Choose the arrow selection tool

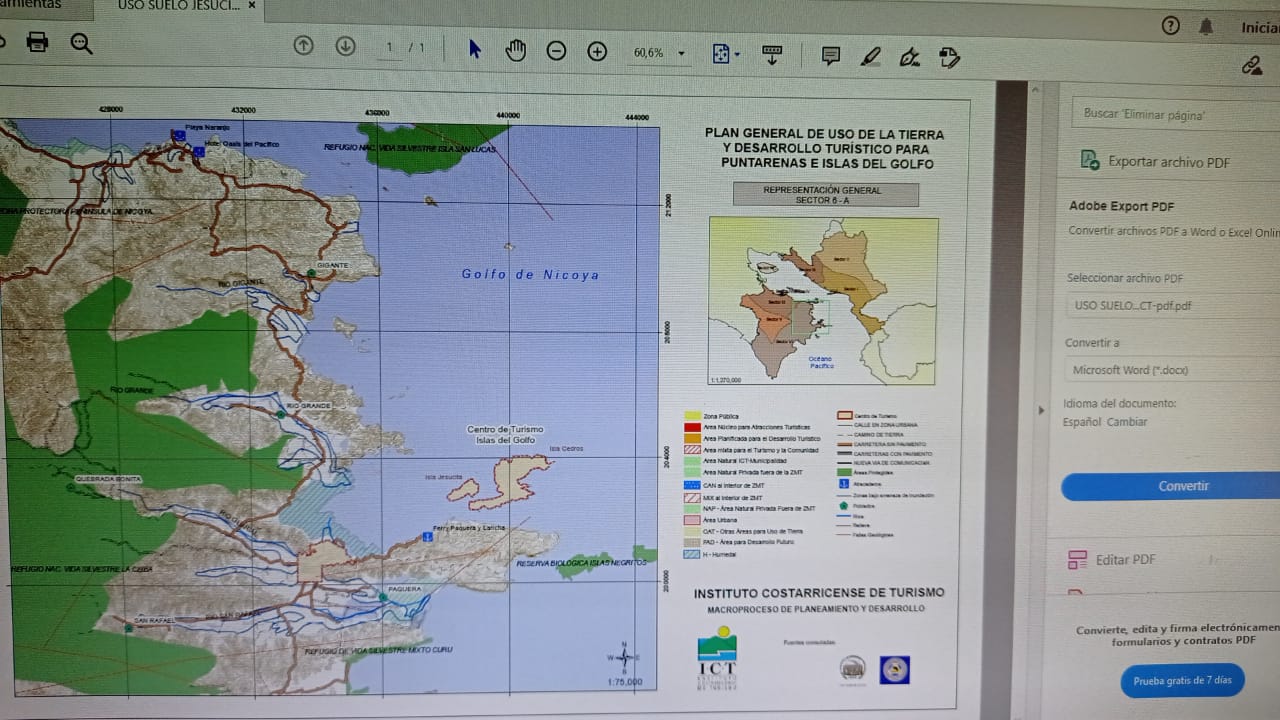click(475, 49)
